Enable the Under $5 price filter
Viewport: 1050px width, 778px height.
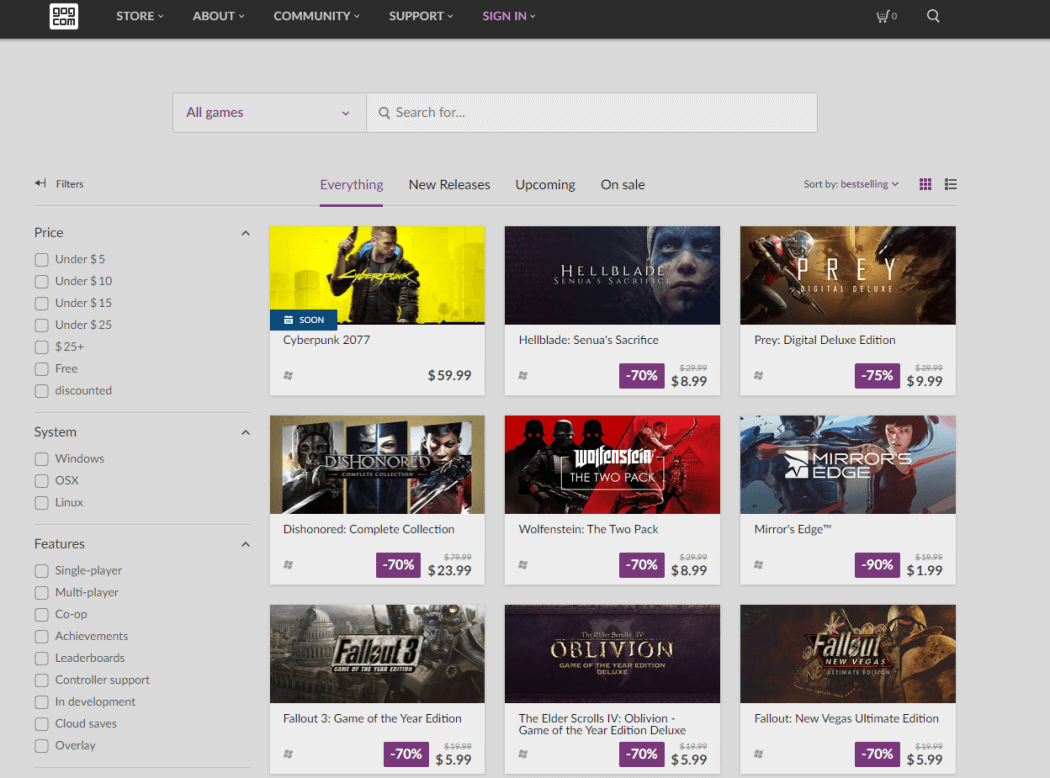(41, 259)
